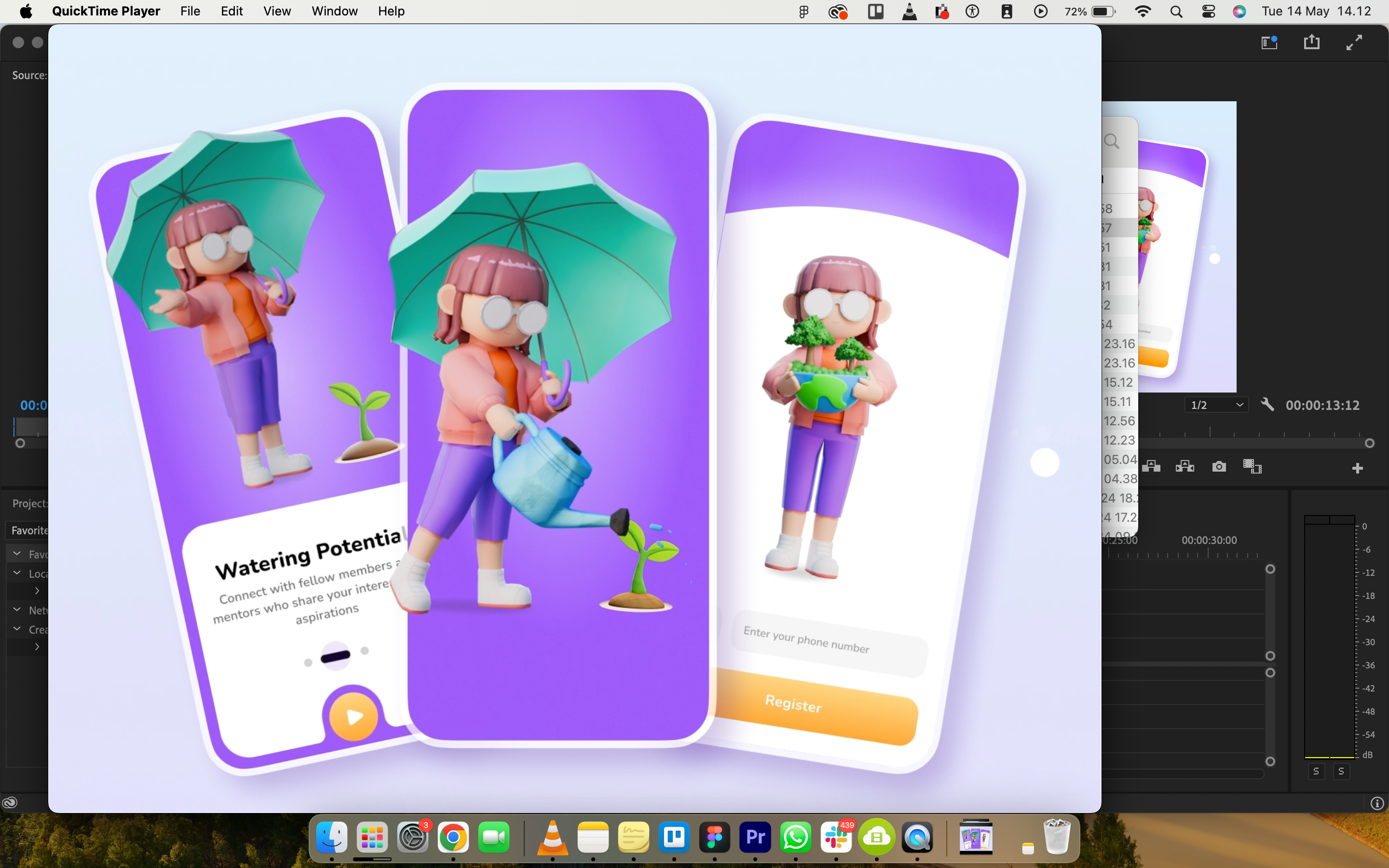1389x868 pixels.
Task: Toggle Solo on the first audio meter
Action: click(x=1316, y=772)
